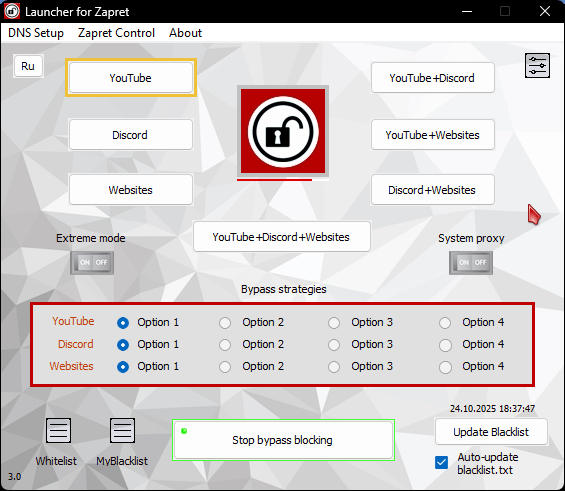Toggle the System proxy switch

pos(471,263)
